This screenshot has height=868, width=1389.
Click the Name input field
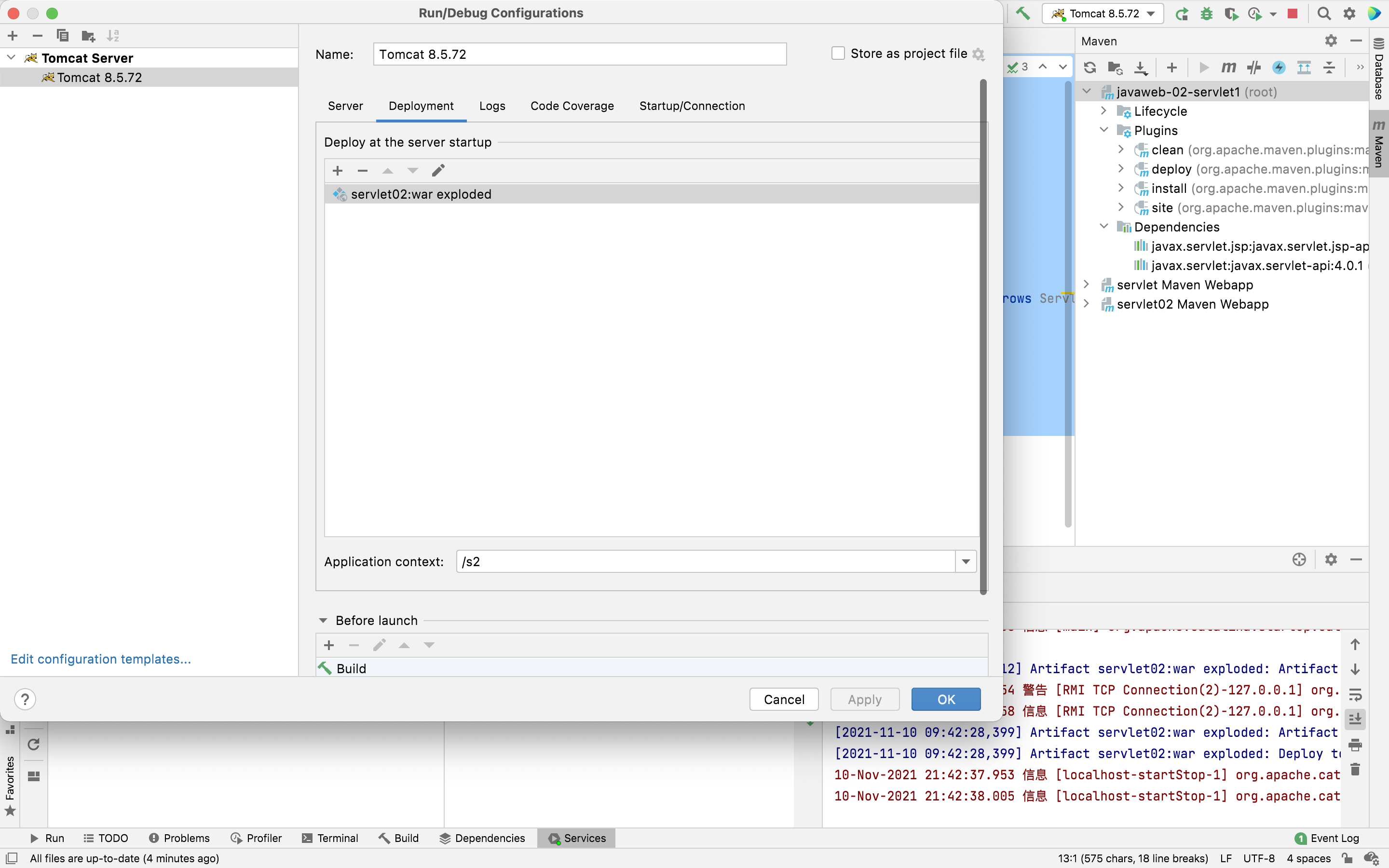click(x=580, y=54)
